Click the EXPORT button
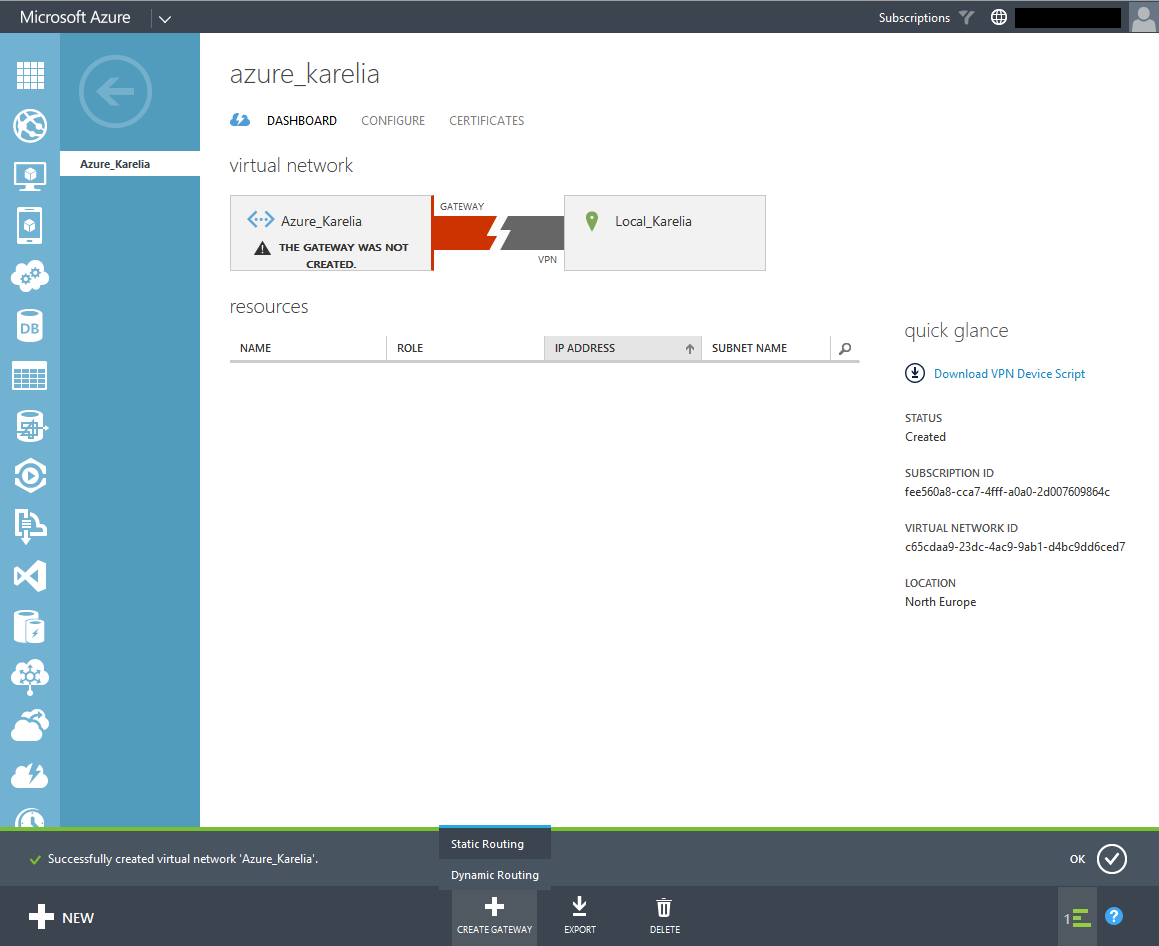This screenshot has width=1159, height=946. point(580,916)
